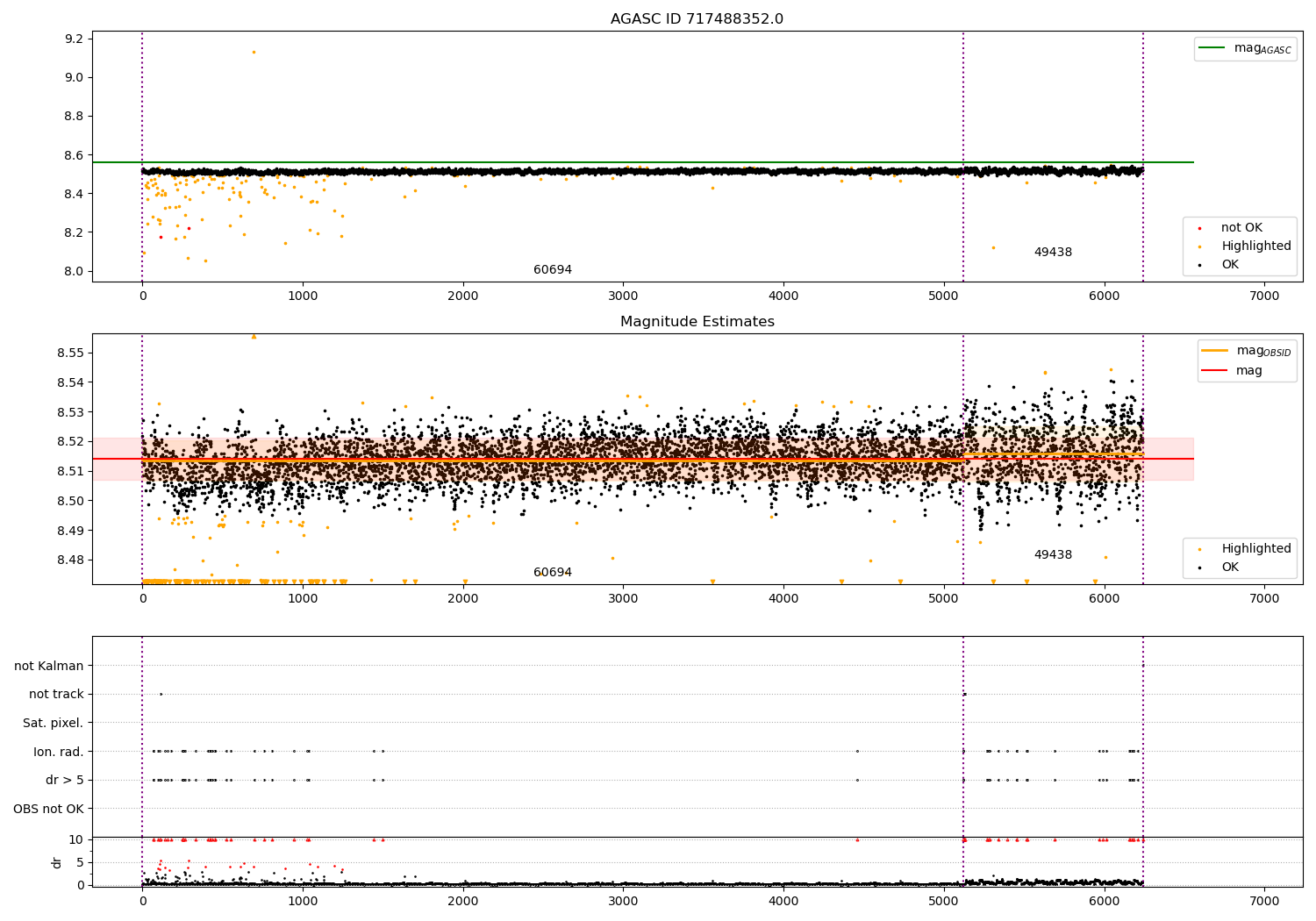Click the "not track" row label
Viewport: 1316px width, 921px height.
56,695
